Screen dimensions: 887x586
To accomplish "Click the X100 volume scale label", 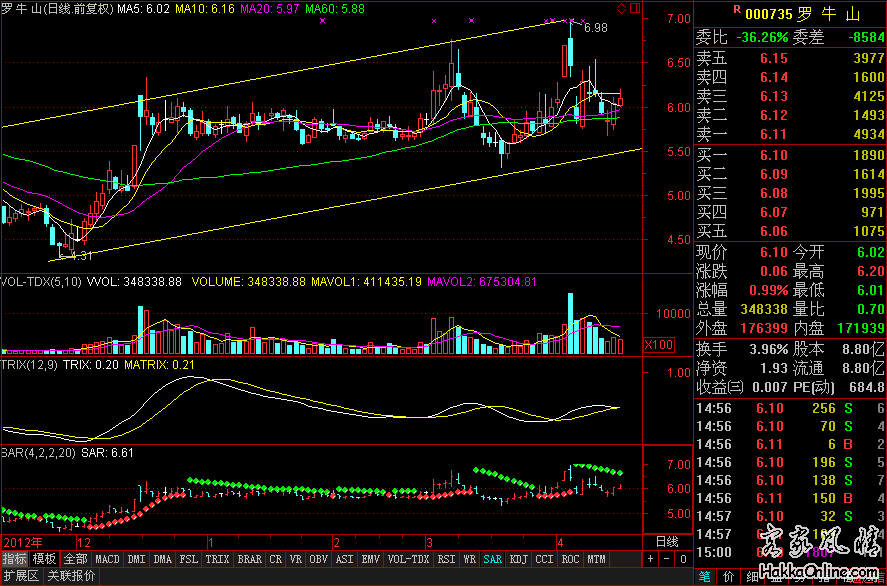I will click(x=658, y=345).
